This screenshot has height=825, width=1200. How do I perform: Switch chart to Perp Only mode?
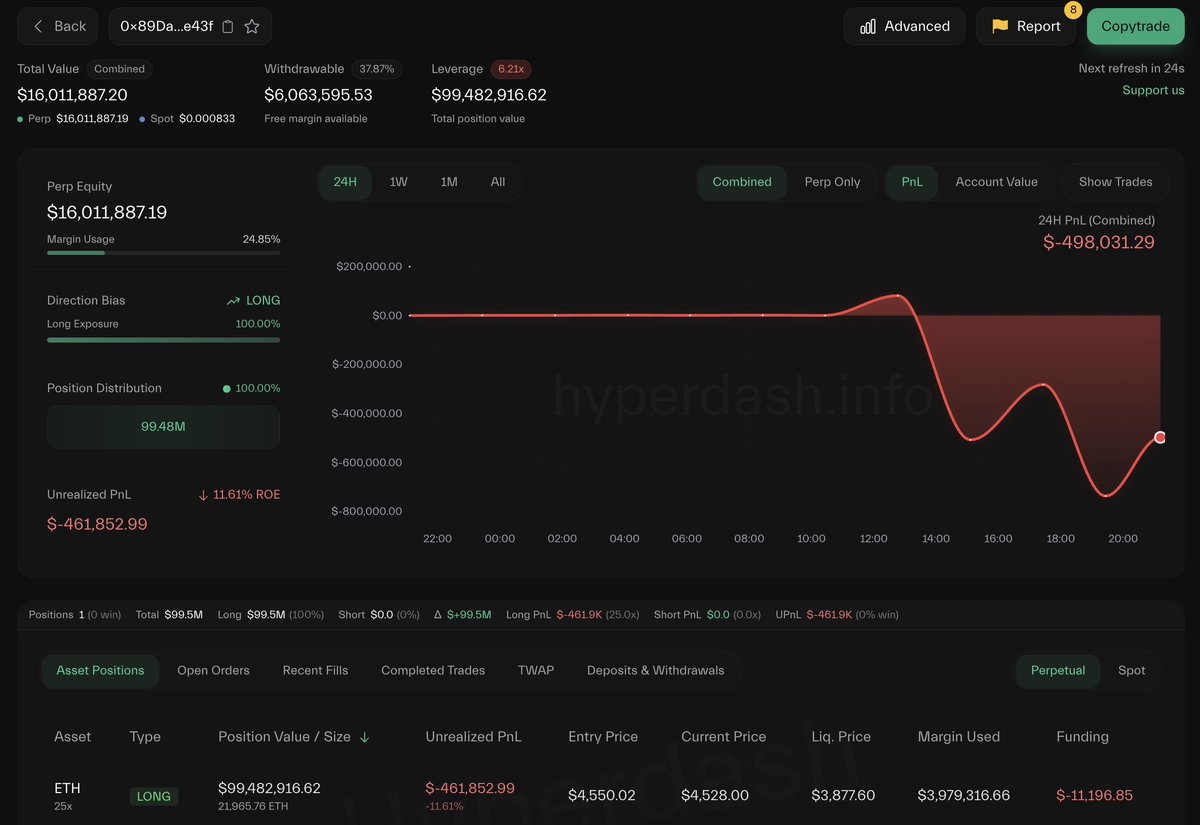click(x=832, y=182)
